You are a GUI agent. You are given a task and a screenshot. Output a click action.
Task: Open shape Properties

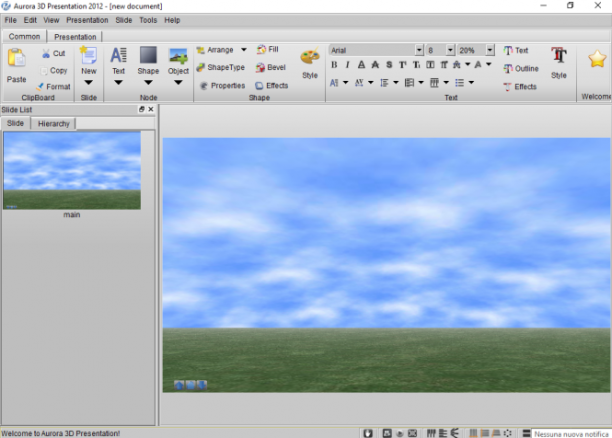(222, 85)
